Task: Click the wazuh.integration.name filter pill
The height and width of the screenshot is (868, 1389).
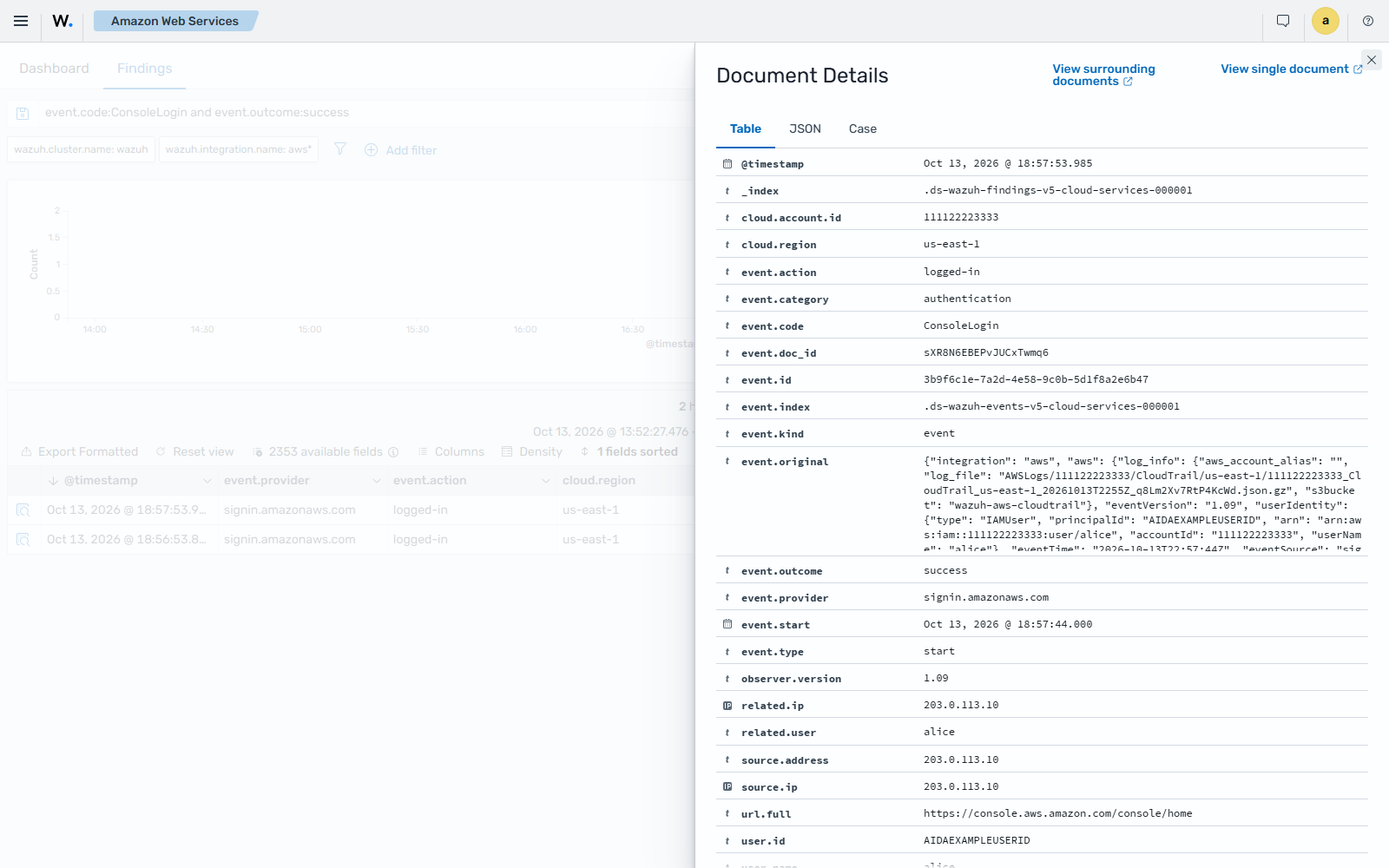Action: point(239,149)
